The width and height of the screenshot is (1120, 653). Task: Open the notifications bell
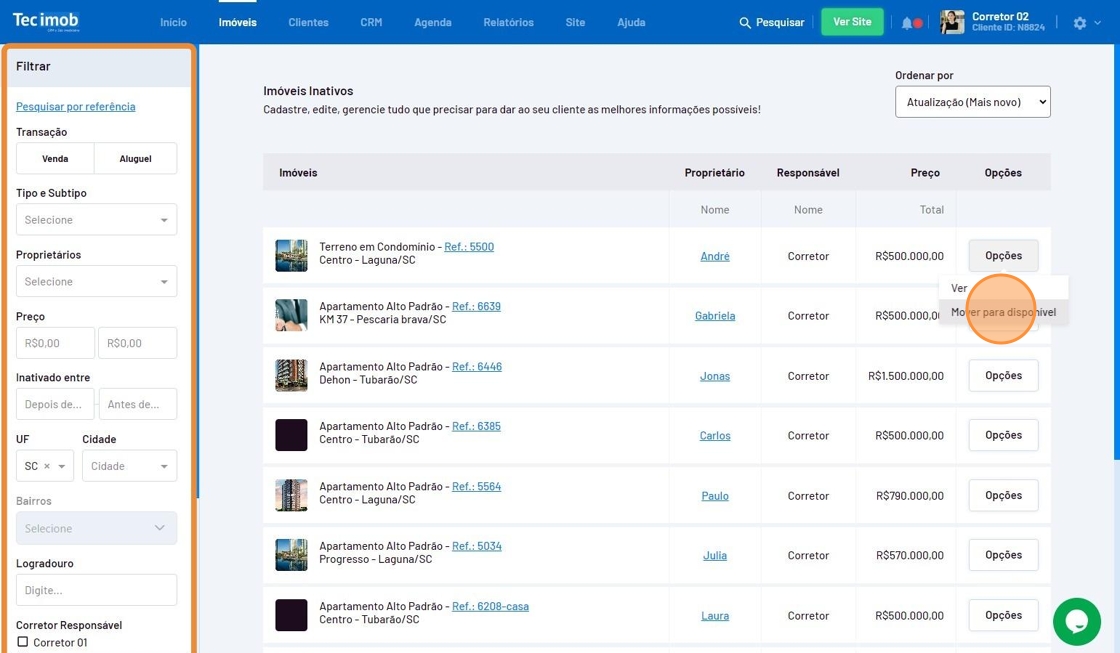pyautogui.click(x=907, y=22)
